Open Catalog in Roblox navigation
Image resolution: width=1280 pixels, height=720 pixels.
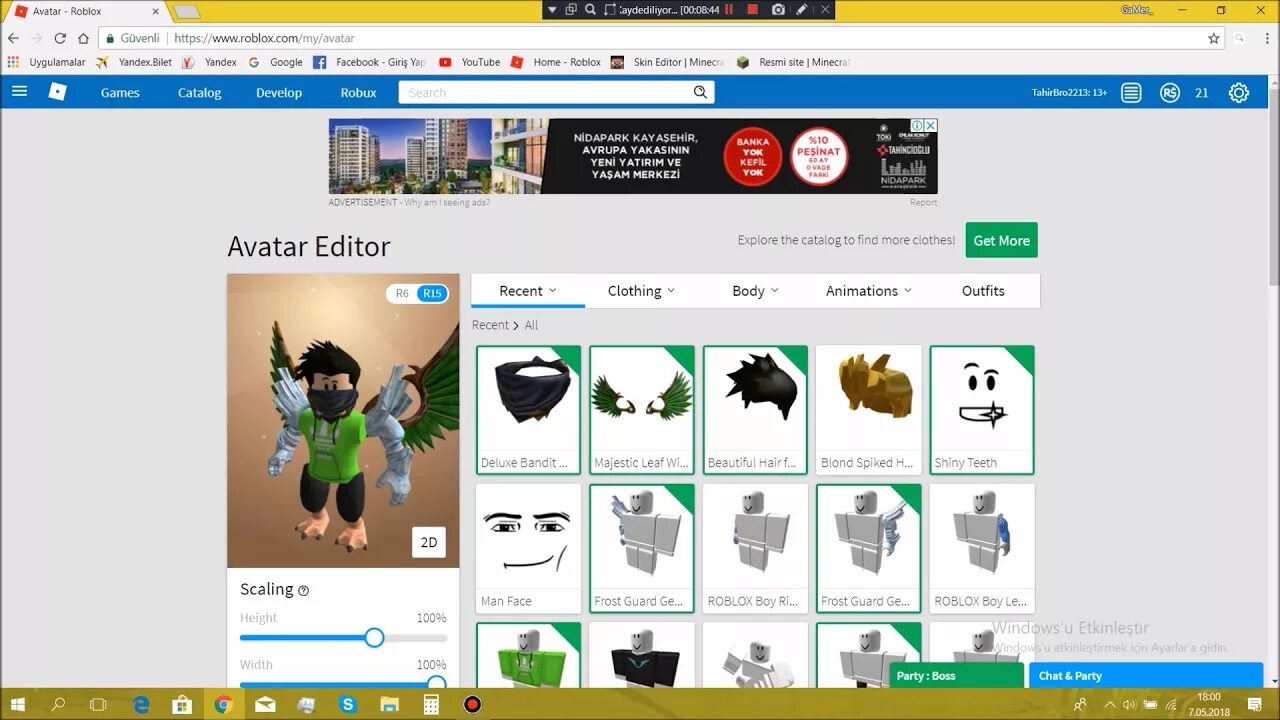coord(199,93)
